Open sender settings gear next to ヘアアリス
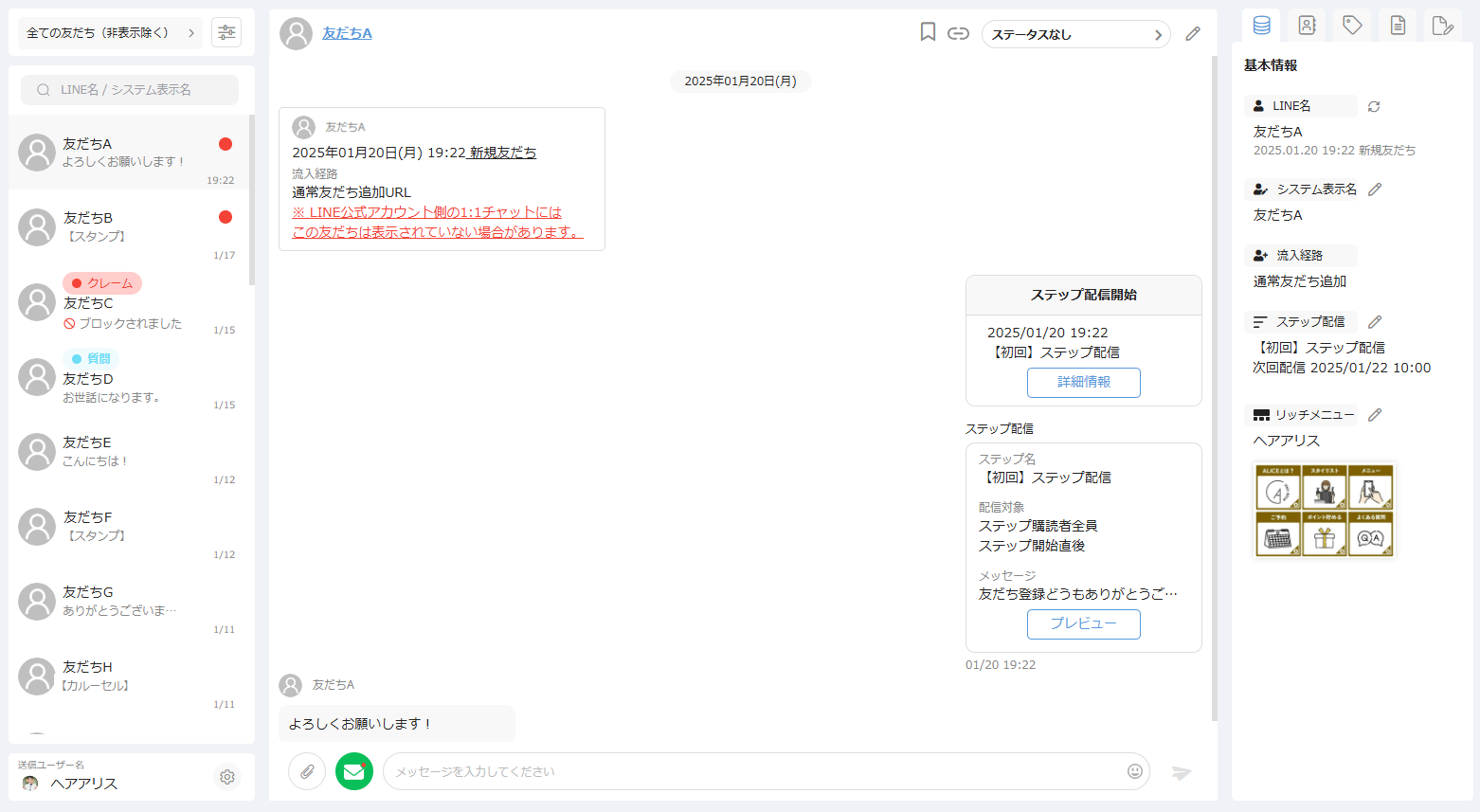Screen dimensions: 1480x812 227,777
